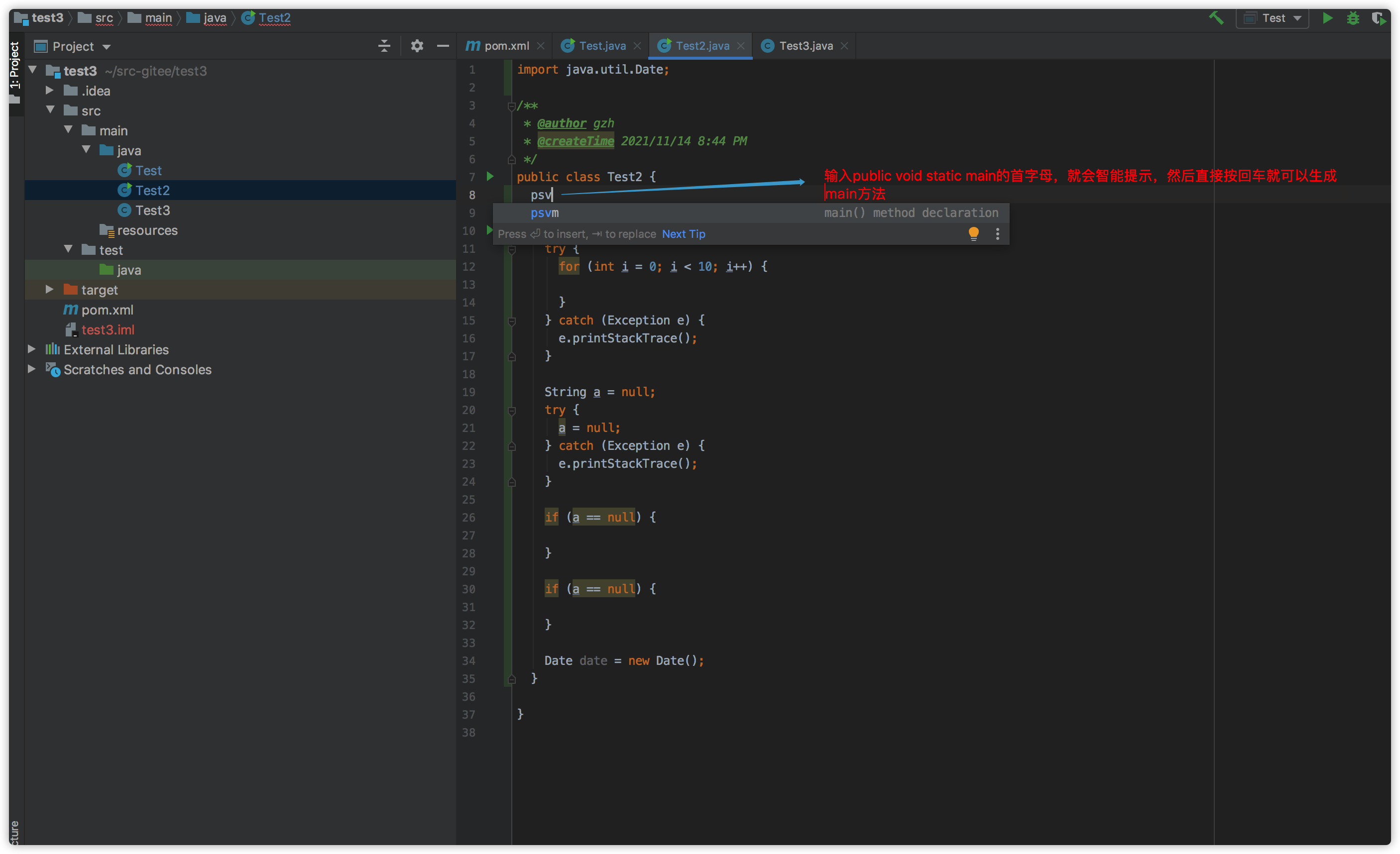Viewport: 1400px width, 854px height.
Task: Run with coverage shield icon
Action: (1378, 17)
